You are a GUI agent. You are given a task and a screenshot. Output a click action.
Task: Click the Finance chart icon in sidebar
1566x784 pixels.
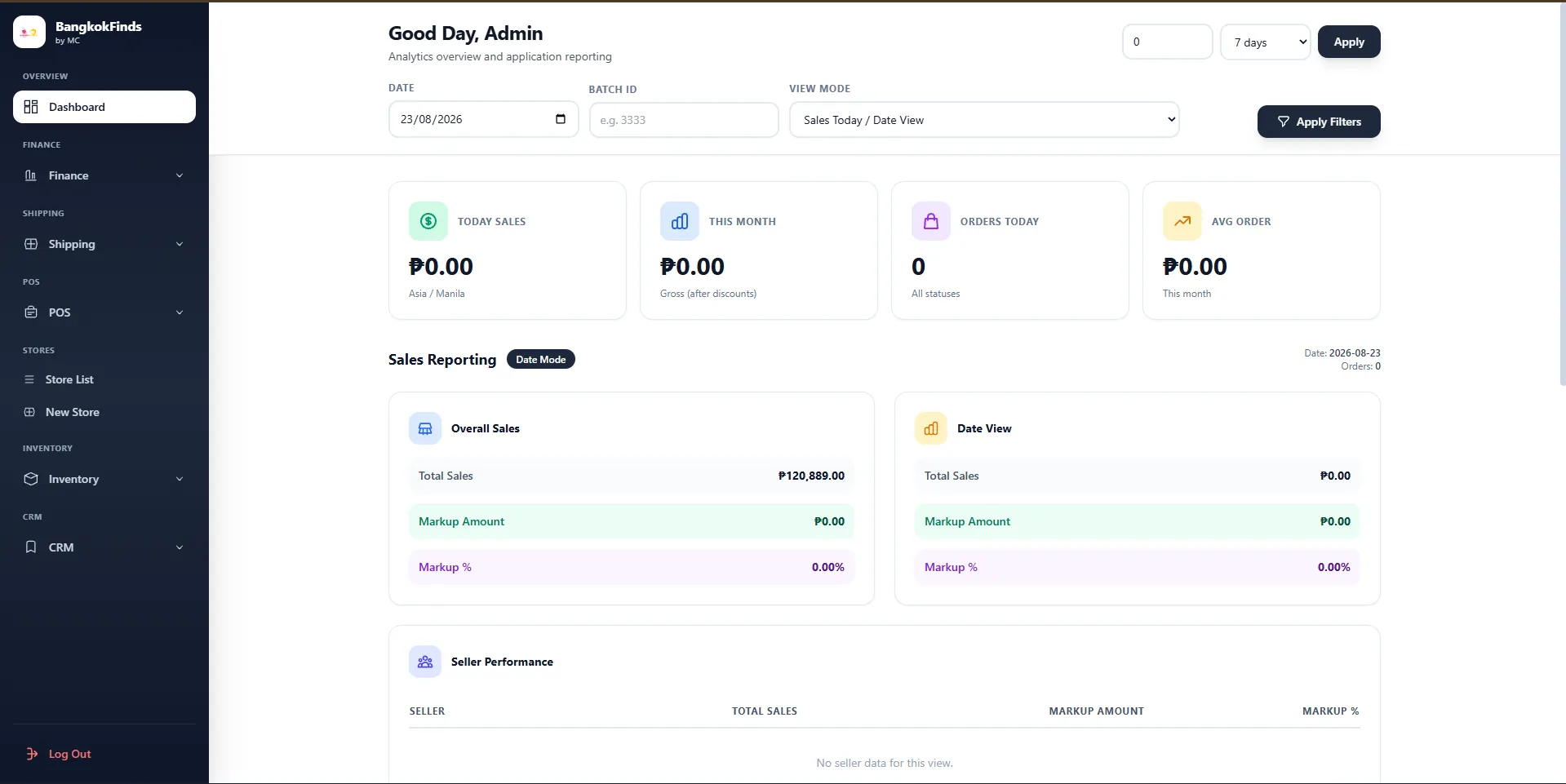[31, 175]
